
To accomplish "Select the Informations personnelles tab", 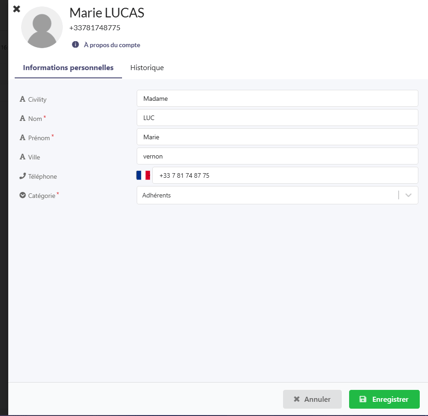I will pyautogui.click(x=68, y=68).
